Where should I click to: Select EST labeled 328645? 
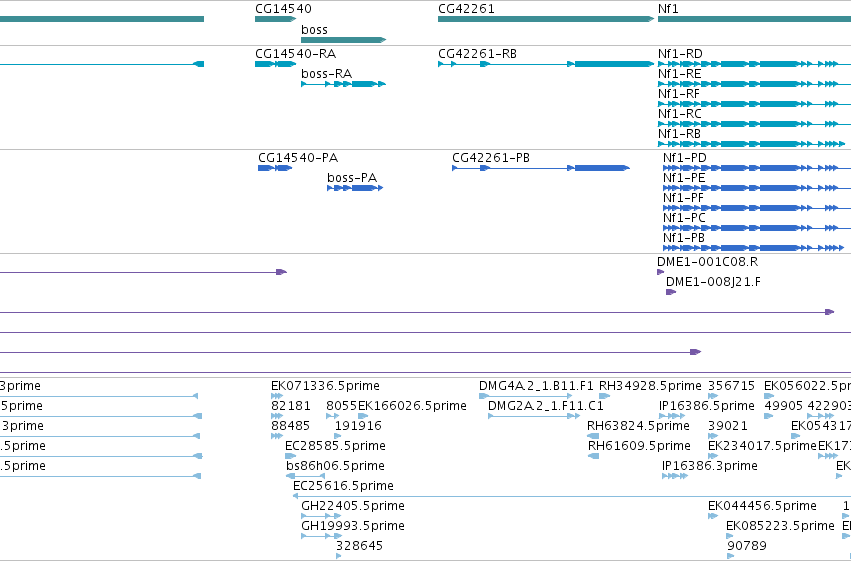[339, 556]
